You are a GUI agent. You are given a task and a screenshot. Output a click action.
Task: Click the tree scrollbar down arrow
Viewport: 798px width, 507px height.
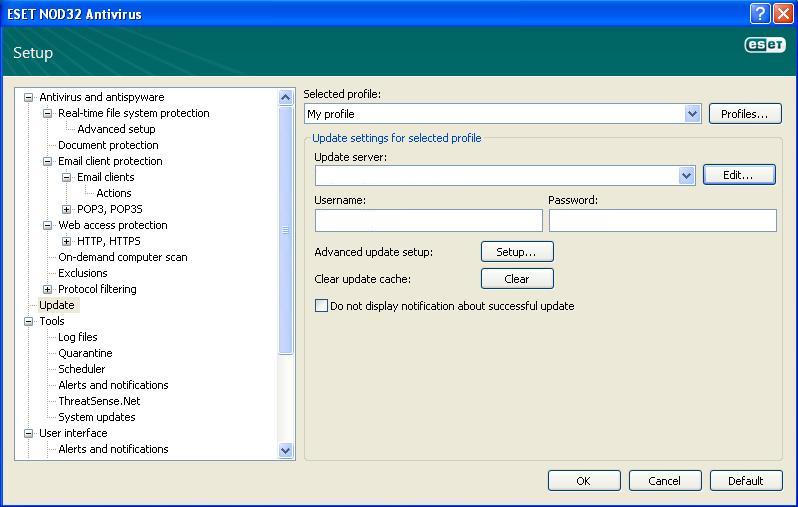(286, 450)
